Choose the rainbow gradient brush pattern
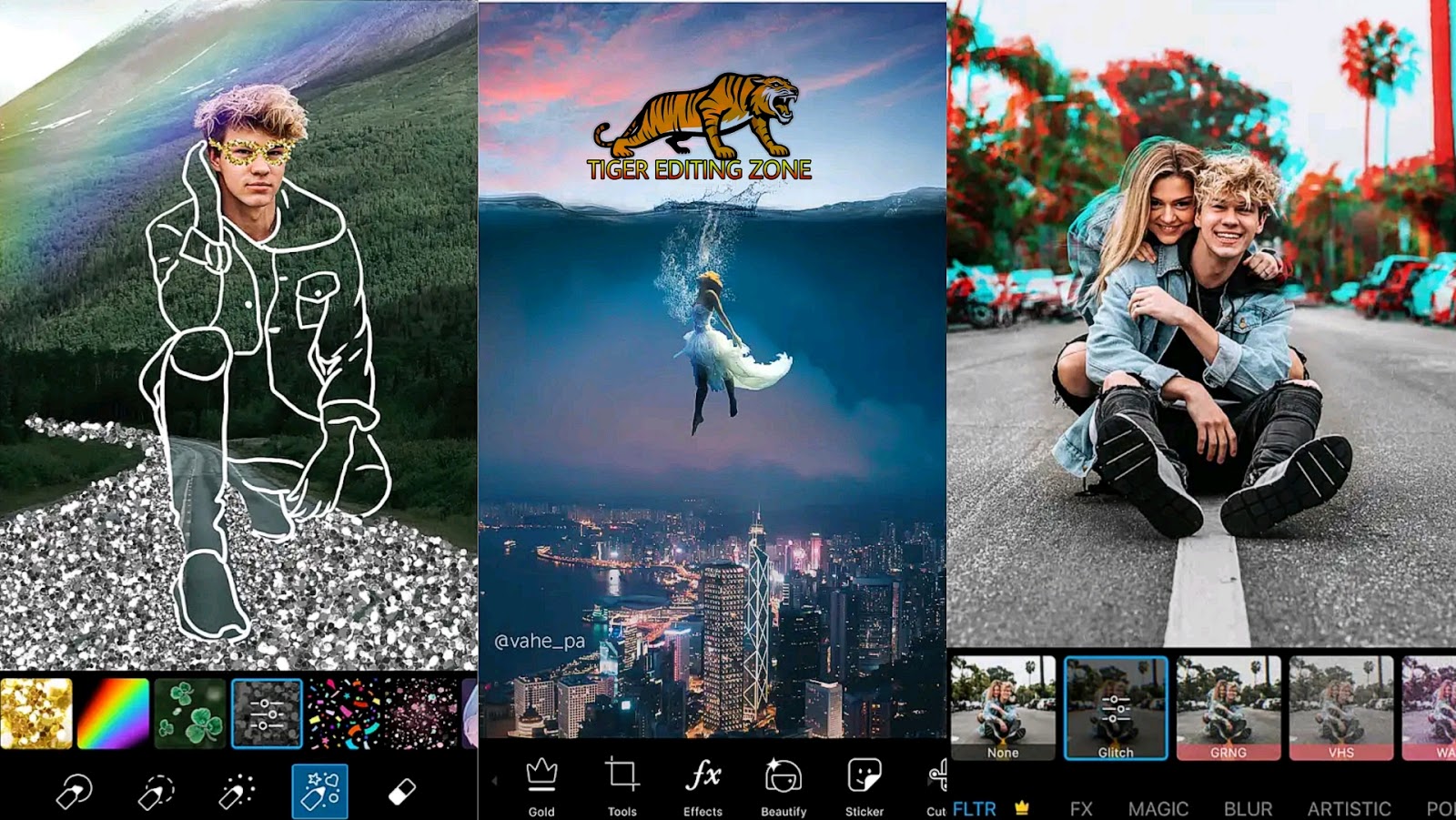Image resolution: width=1456 pixels, height=820 pixels. click(113, 714)
